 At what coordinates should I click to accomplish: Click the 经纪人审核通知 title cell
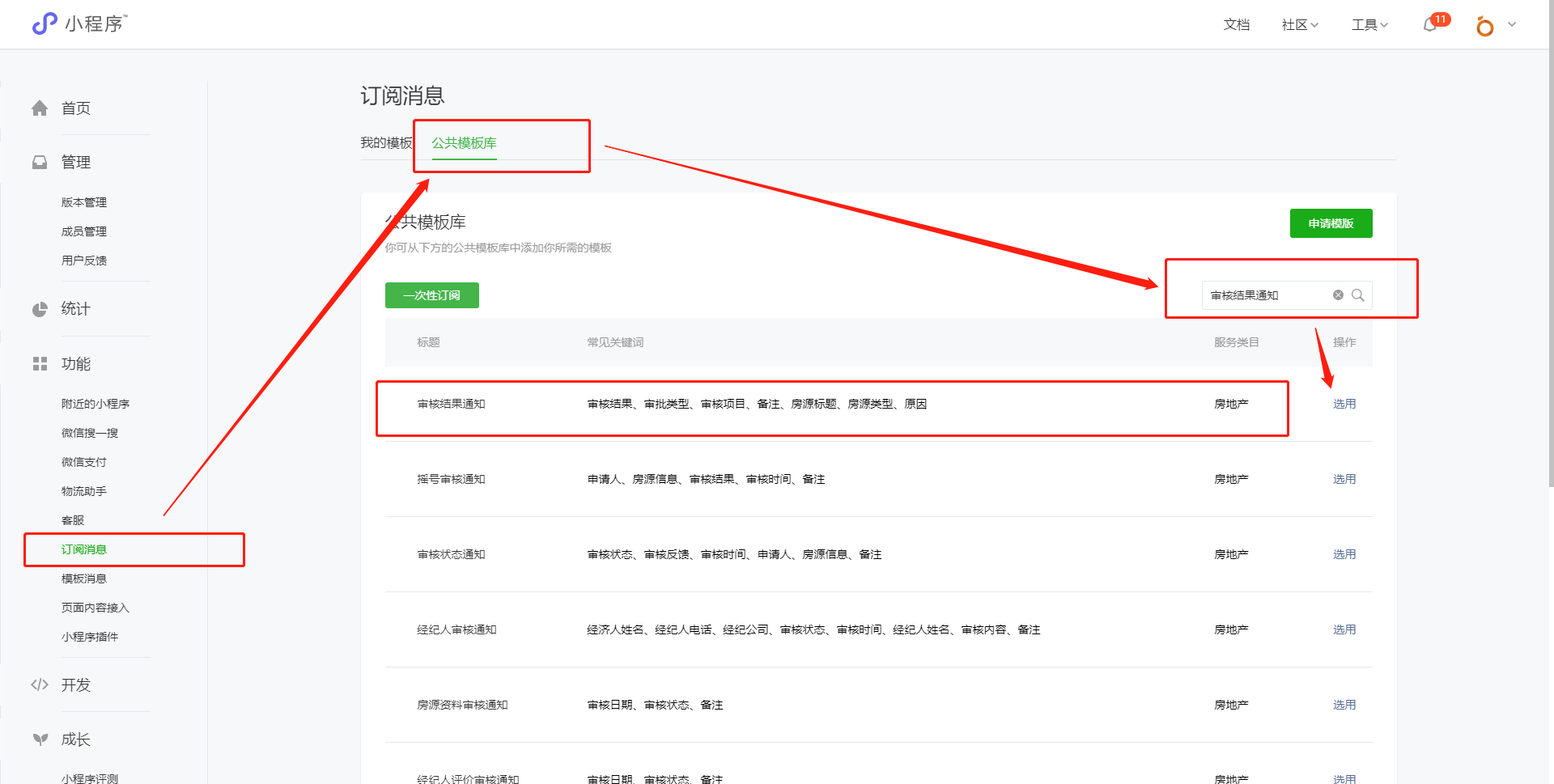coord(456,629)
